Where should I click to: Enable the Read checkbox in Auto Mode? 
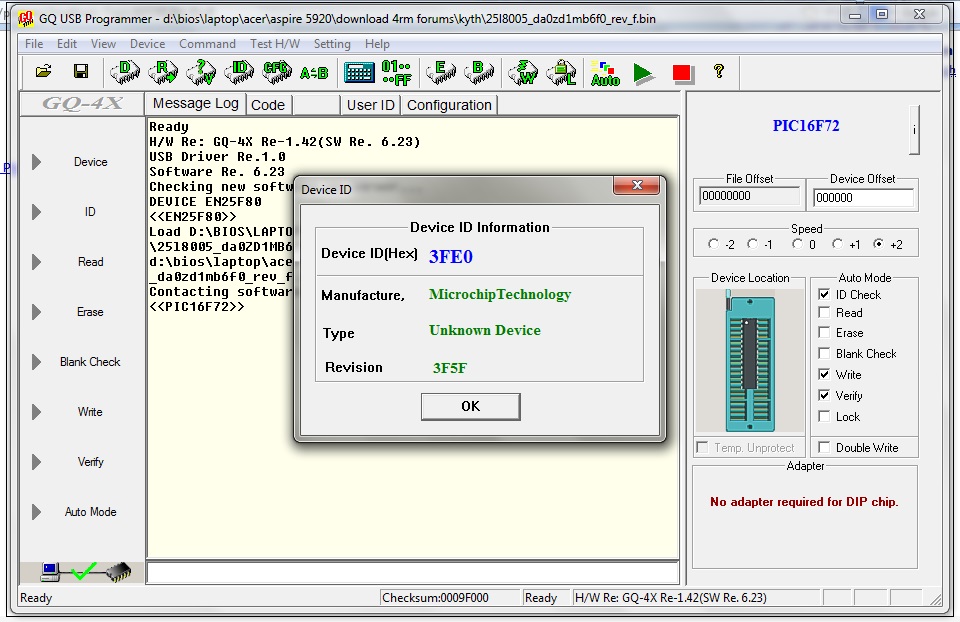[x=824, y=312]
